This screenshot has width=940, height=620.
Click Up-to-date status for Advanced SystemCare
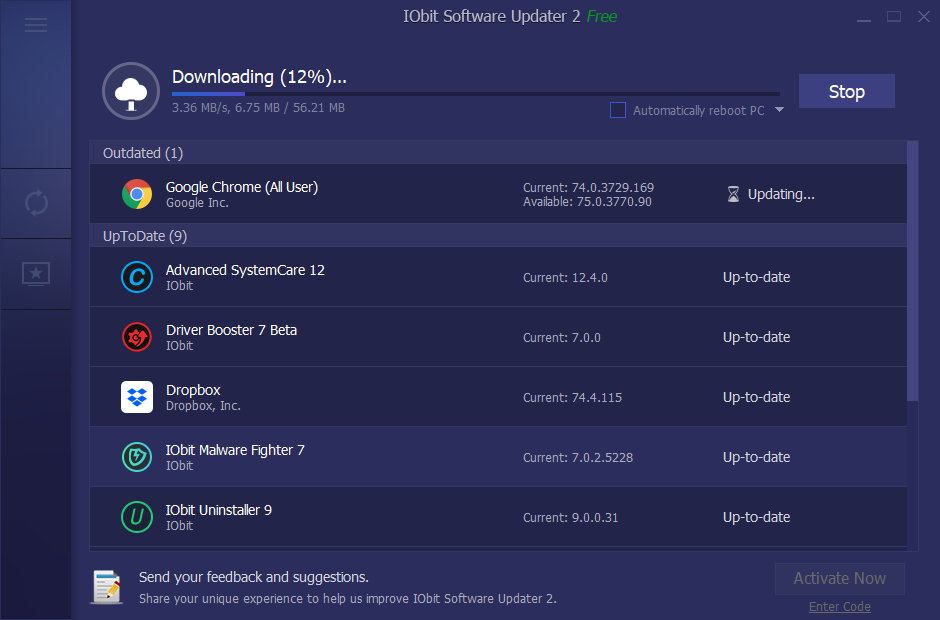[757, 277]
